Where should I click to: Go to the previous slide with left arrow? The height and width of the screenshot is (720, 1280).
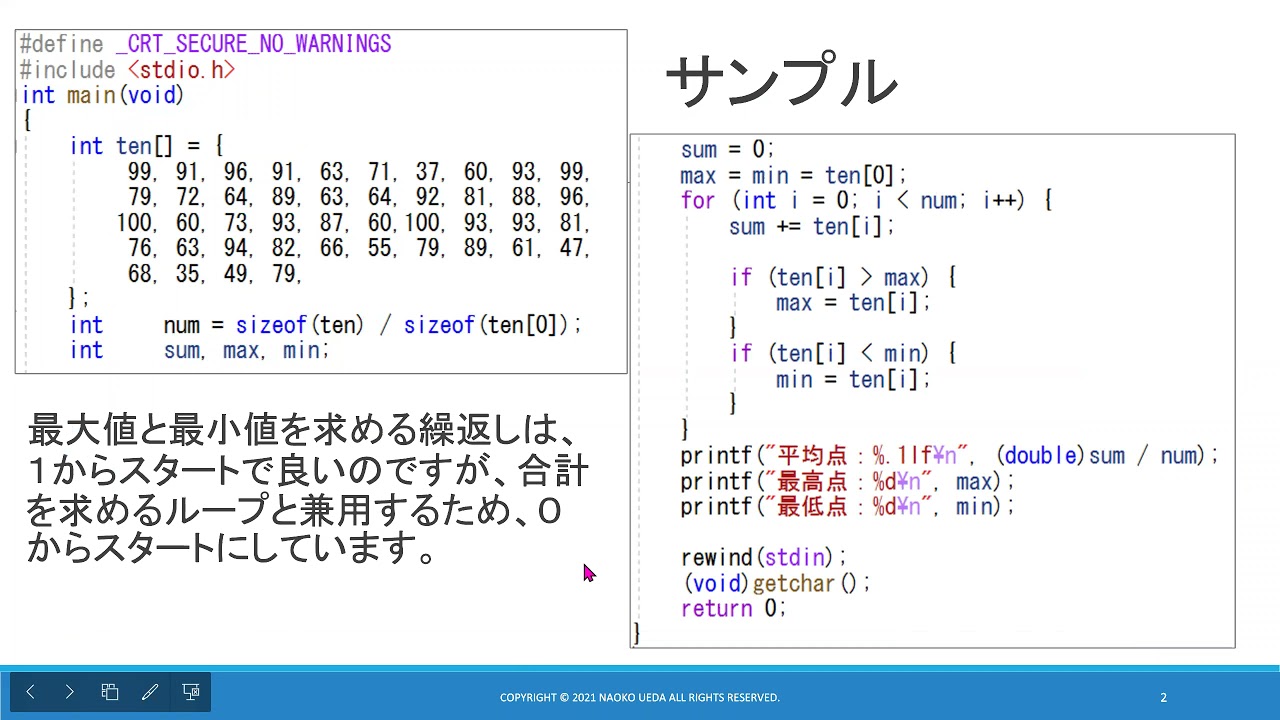tap(31, 692)
